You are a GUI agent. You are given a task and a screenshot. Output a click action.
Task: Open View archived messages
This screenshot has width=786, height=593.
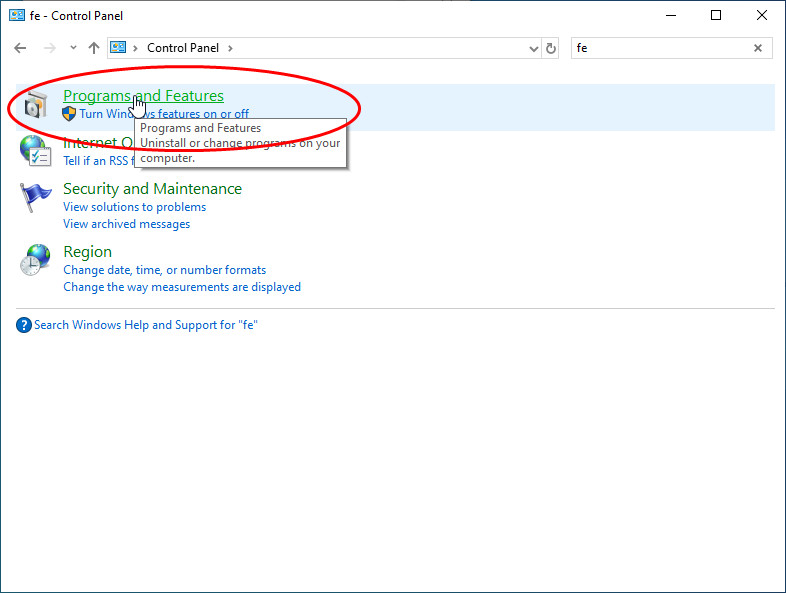tap(126, 224)
